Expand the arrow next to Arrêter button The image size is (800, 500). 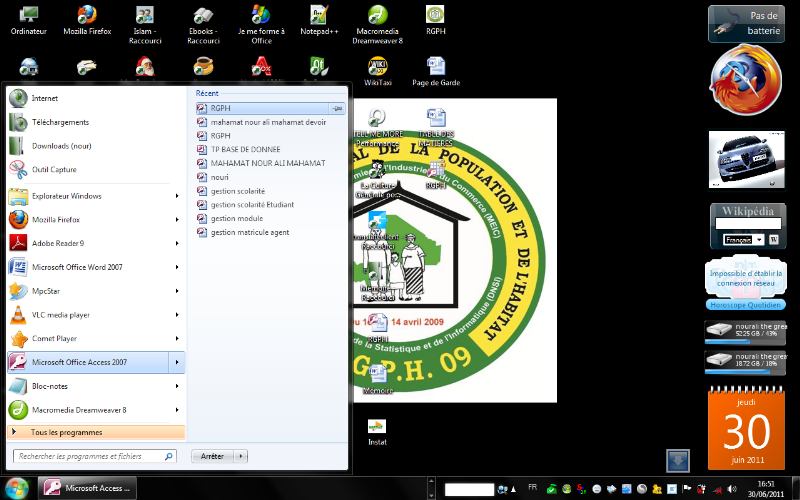coord(241,456)
